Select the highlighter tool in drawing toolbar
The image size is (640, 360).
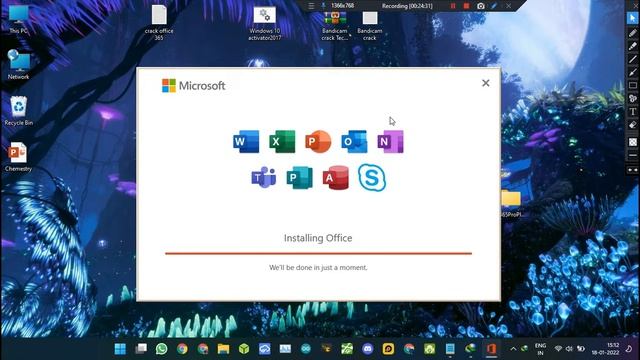point(633,46)
